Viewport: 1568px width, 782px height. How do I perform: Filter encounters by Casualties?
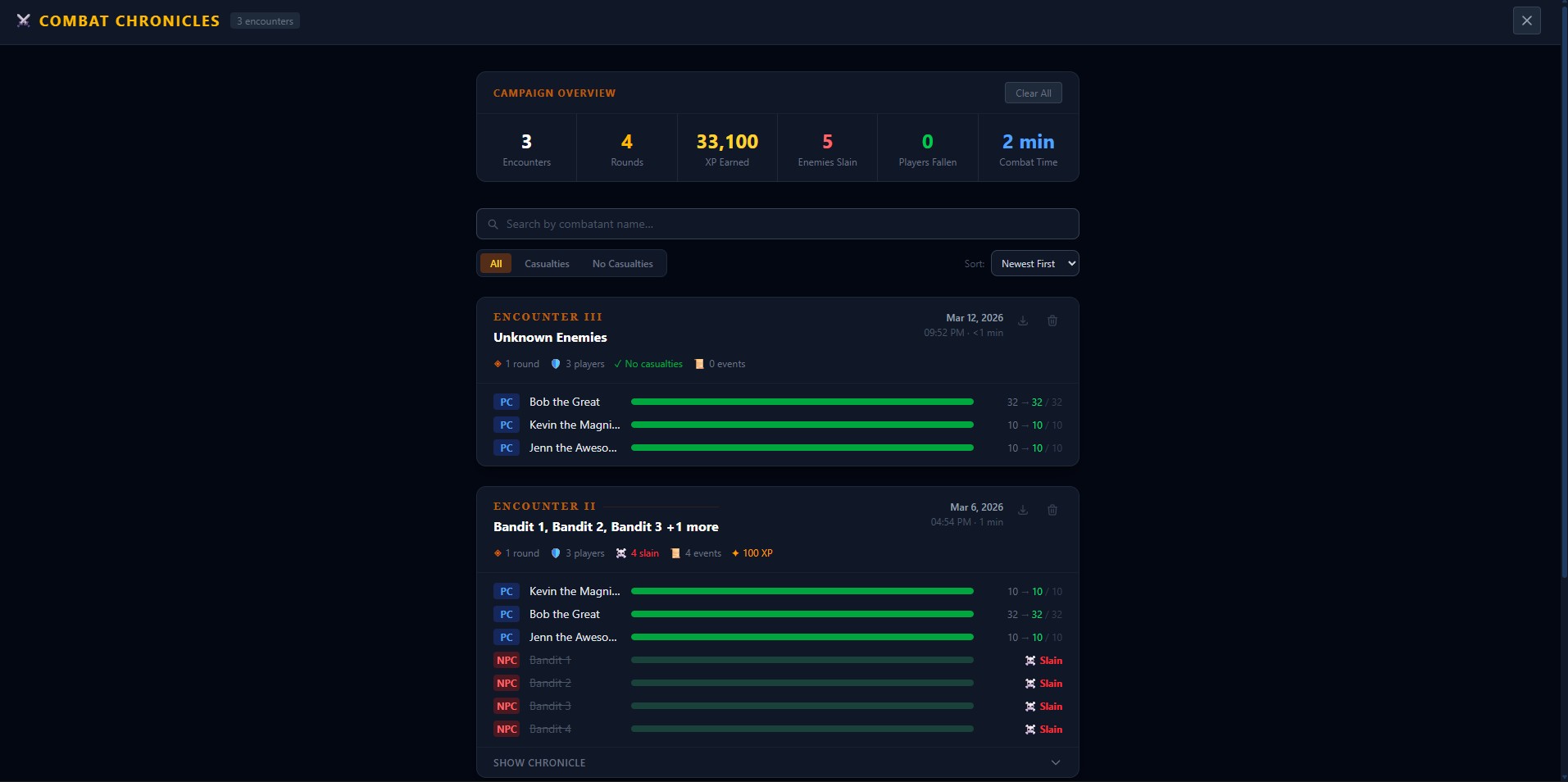pyautogui.click(x=547, y=263)
